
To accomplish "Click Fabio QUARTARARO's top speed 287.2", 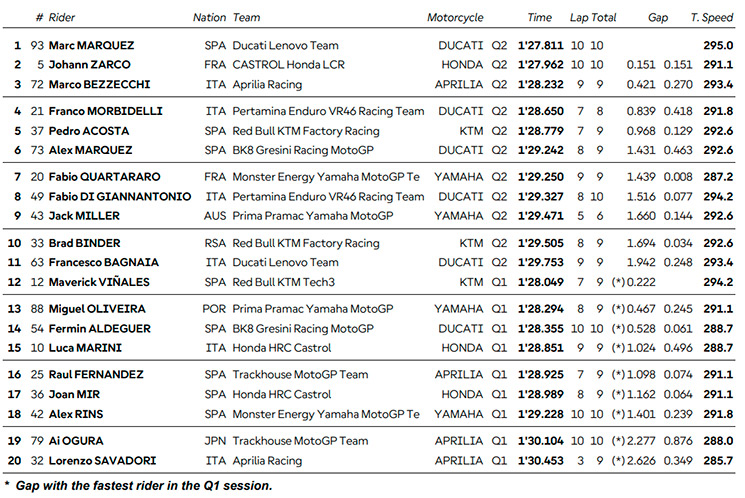I will [718, 177].
